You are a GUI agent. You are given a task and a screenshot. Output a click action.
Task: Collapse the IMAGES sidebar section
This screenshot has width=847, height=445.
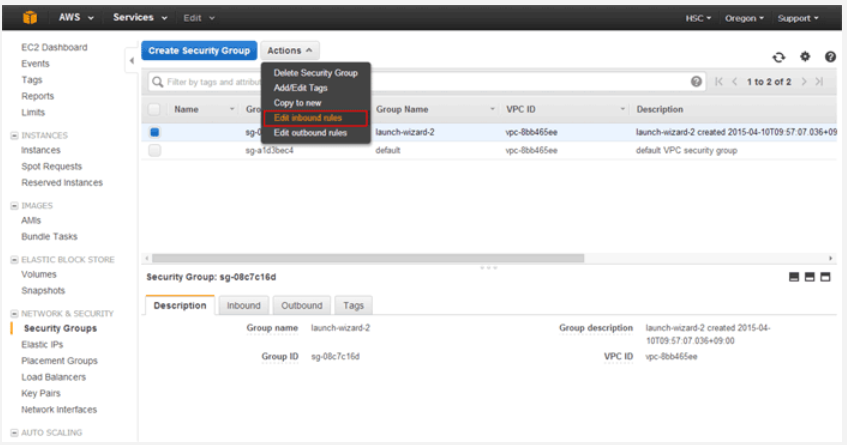coord(15,206)
